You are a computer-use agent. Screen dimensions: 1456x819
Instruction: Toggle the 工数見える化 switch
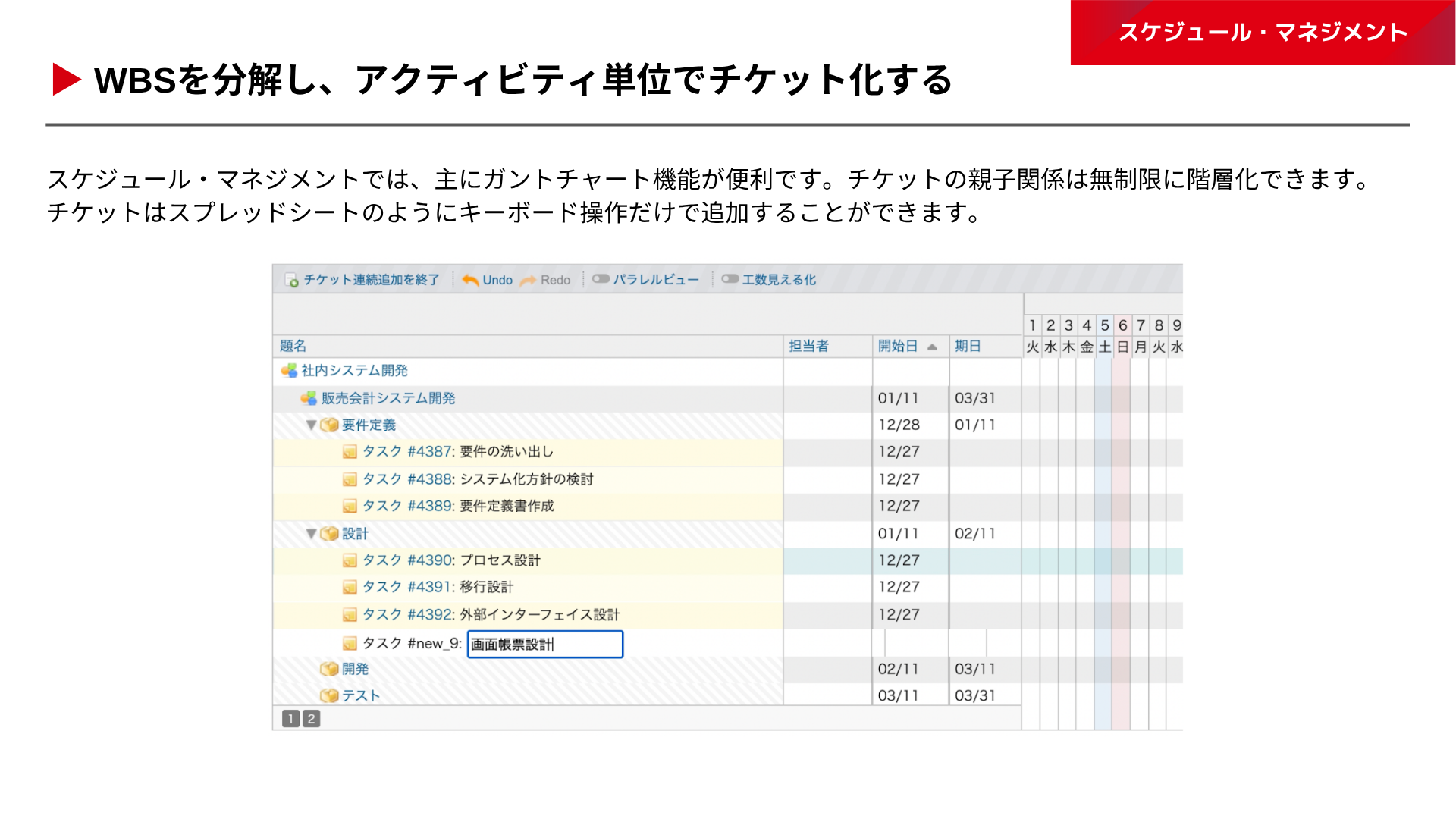tap(730, 279)
